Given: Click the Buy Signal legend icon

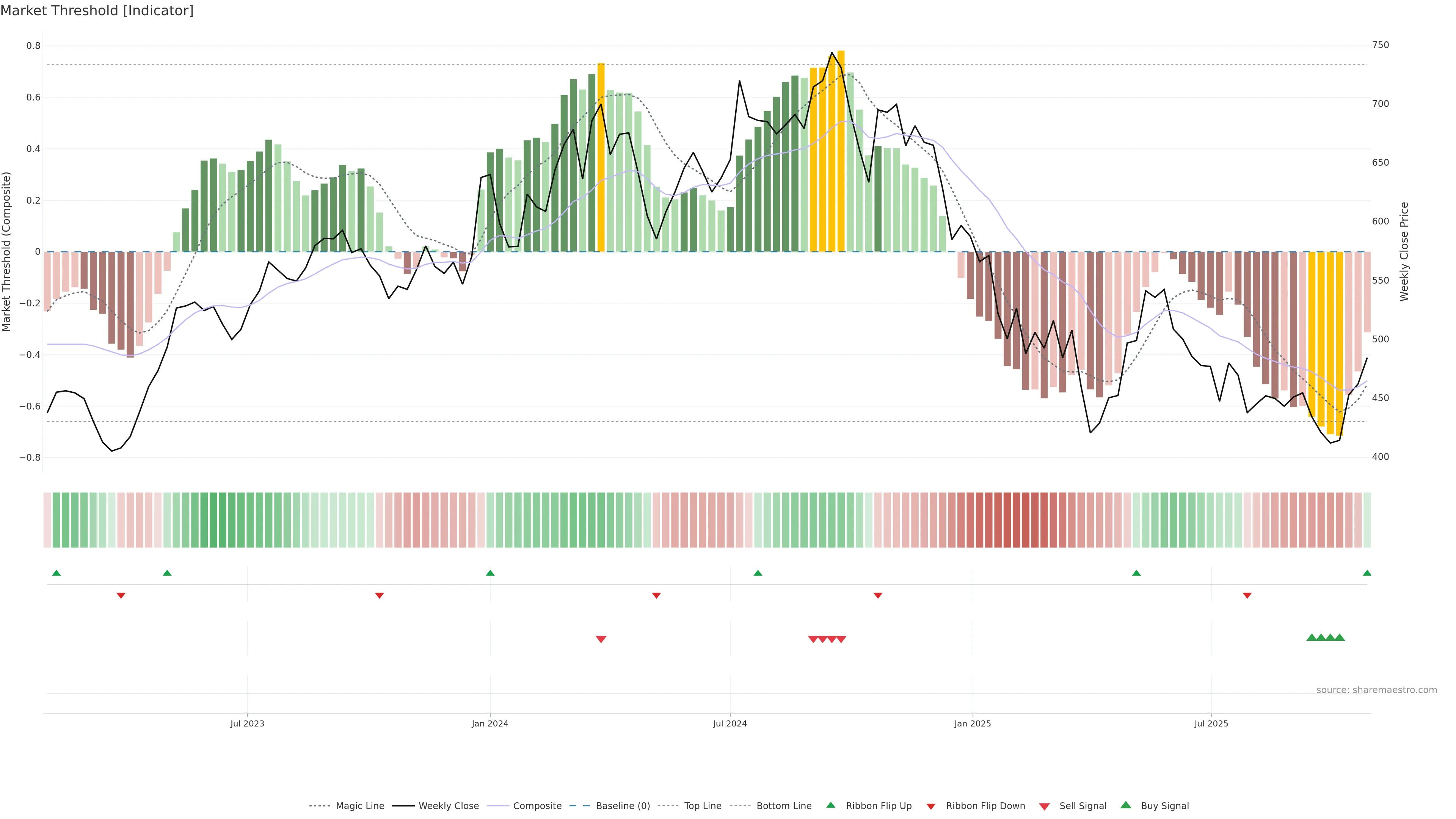Looking at the screenshot, I should point(1126,805).
